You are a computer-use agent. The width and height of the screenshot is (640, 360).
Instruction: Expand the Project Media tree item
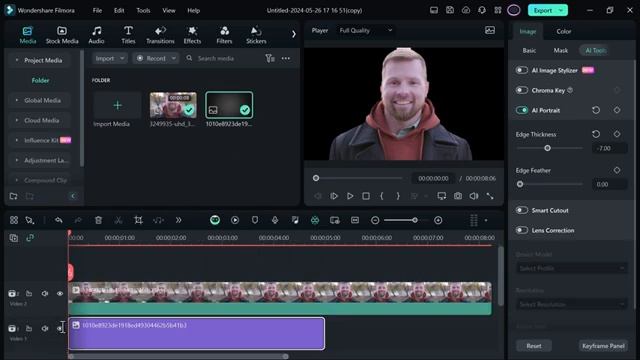(x=17, y=60)
